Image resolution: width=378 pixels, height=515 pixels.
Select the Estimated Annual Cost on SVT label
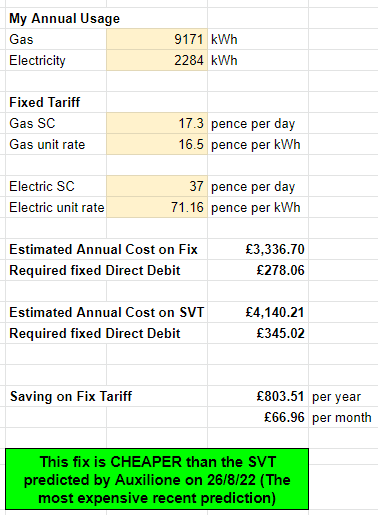pyautogui.click(x=107, y=312)
